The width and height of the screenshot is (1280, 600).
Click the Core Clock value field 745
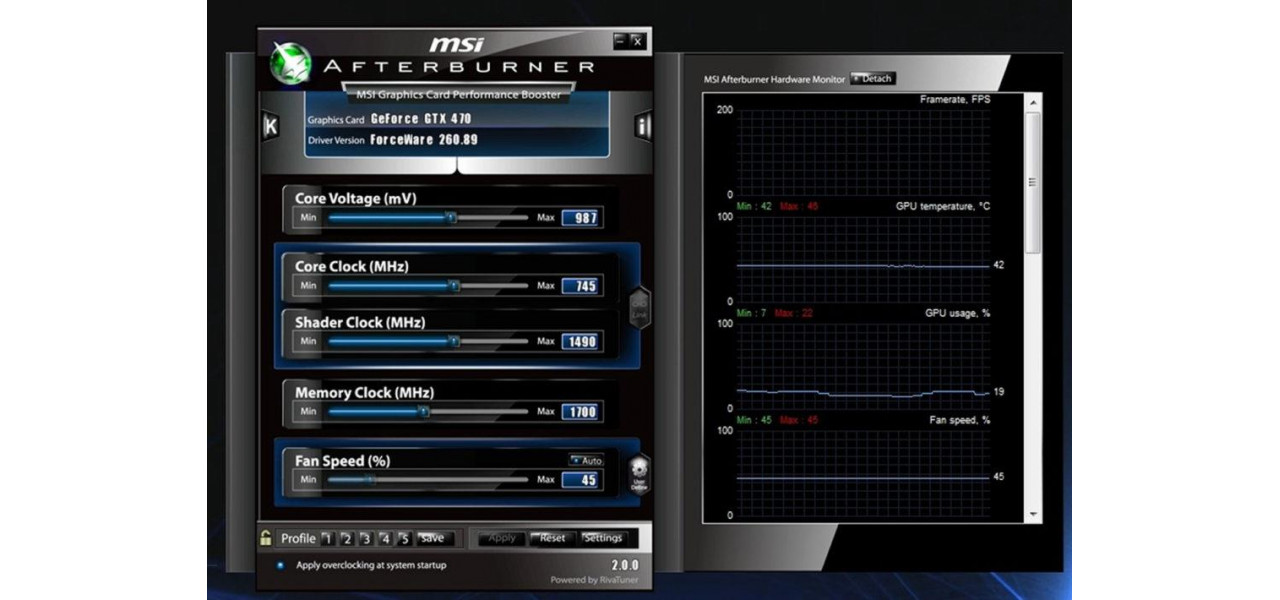point(580,286)
